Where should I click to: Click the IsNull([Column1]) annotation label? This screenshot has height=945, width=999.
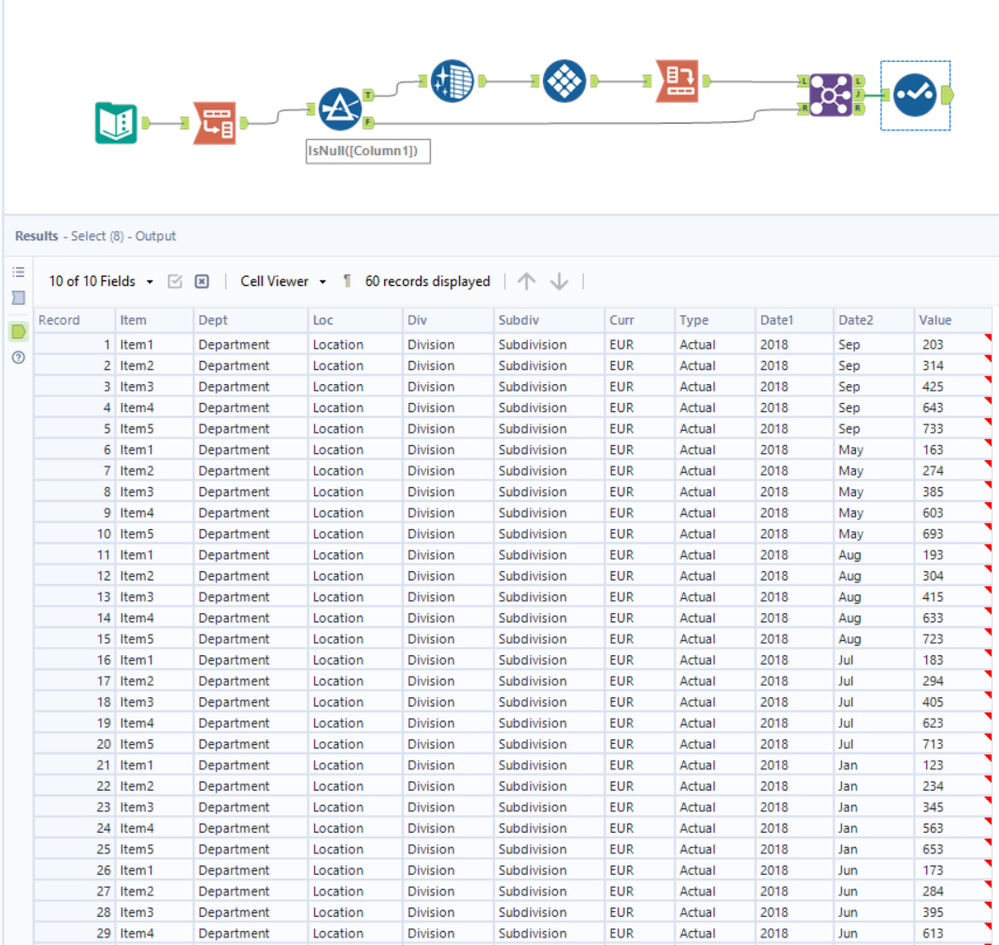pyautogui.click(x=368, y=151)
